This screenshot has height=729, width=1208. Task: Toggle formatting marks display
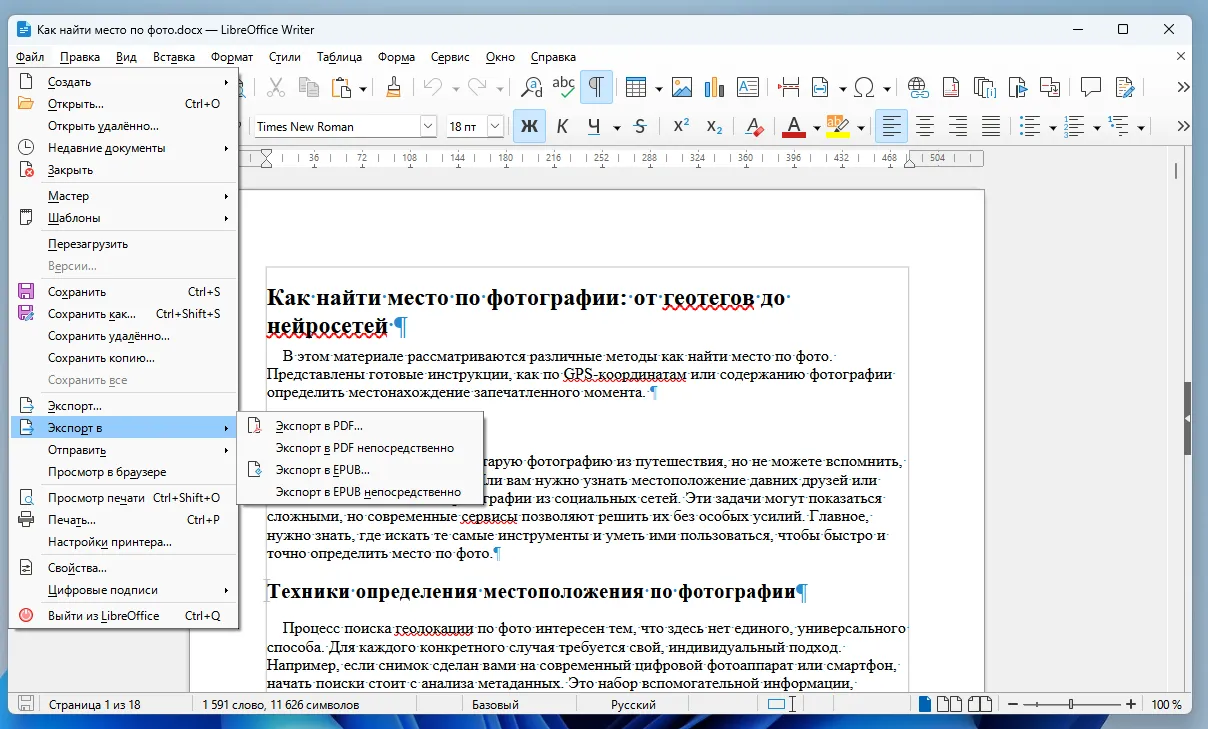click(x=596, y=87)
